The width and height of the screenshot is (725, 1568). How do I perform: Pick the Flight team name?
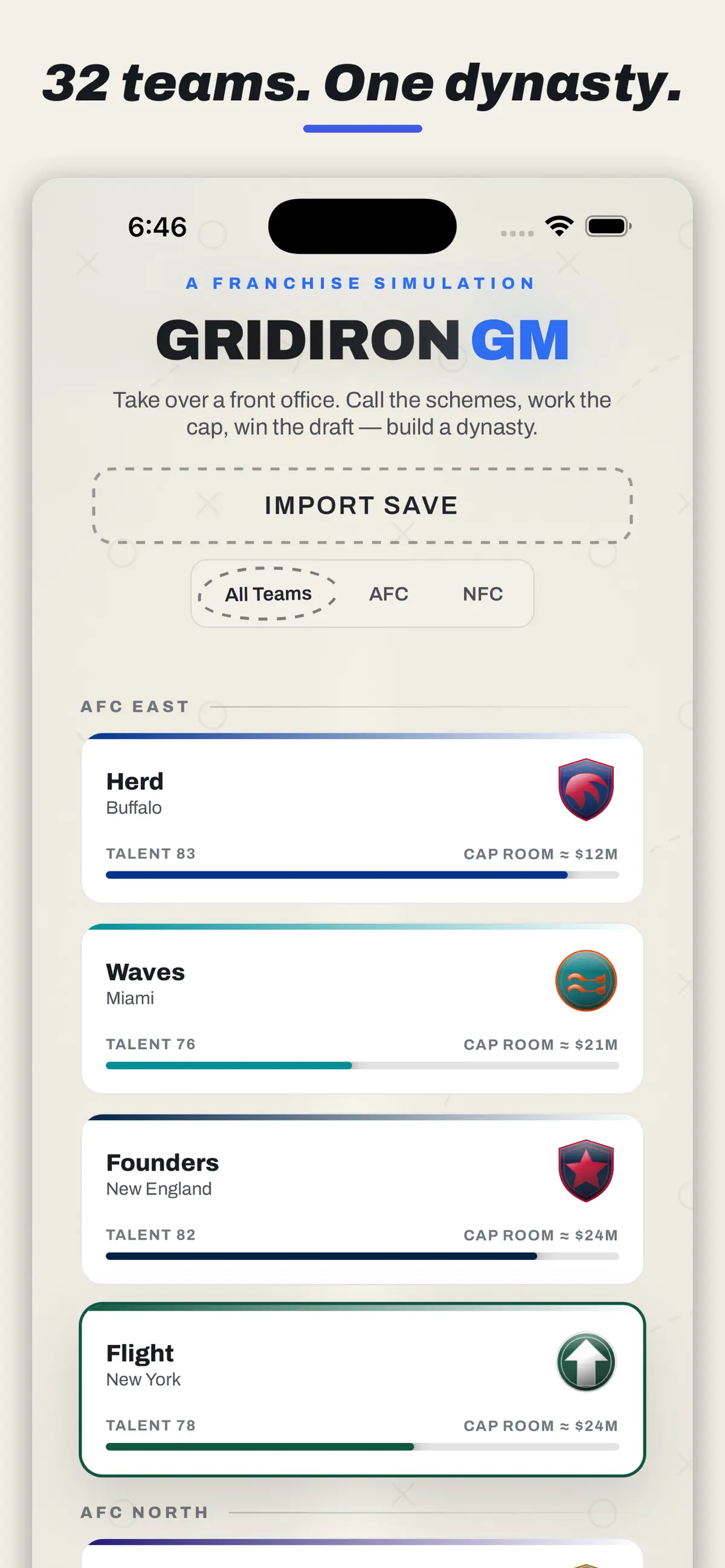pos(140,1352)
